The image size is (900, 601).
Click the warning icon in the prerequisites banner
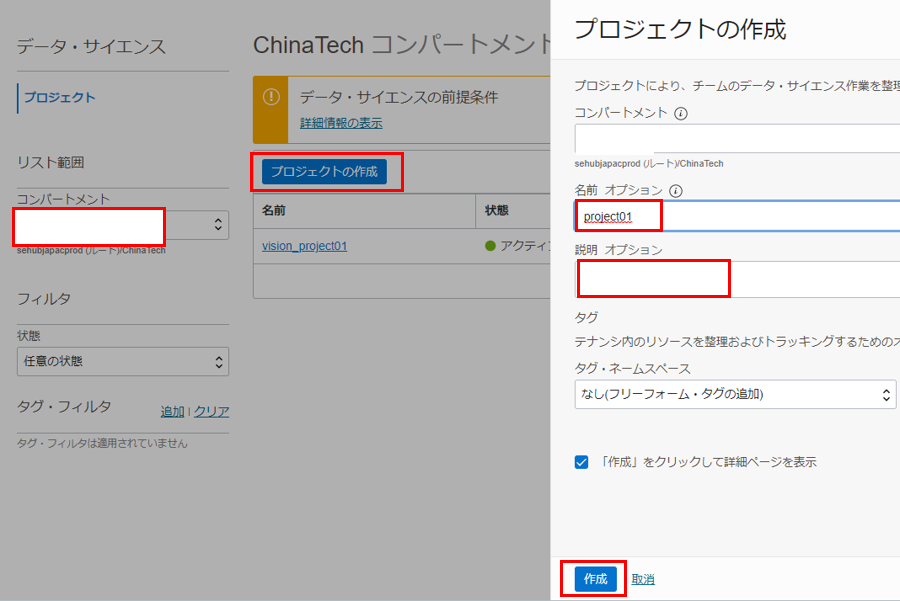[270, 97]
